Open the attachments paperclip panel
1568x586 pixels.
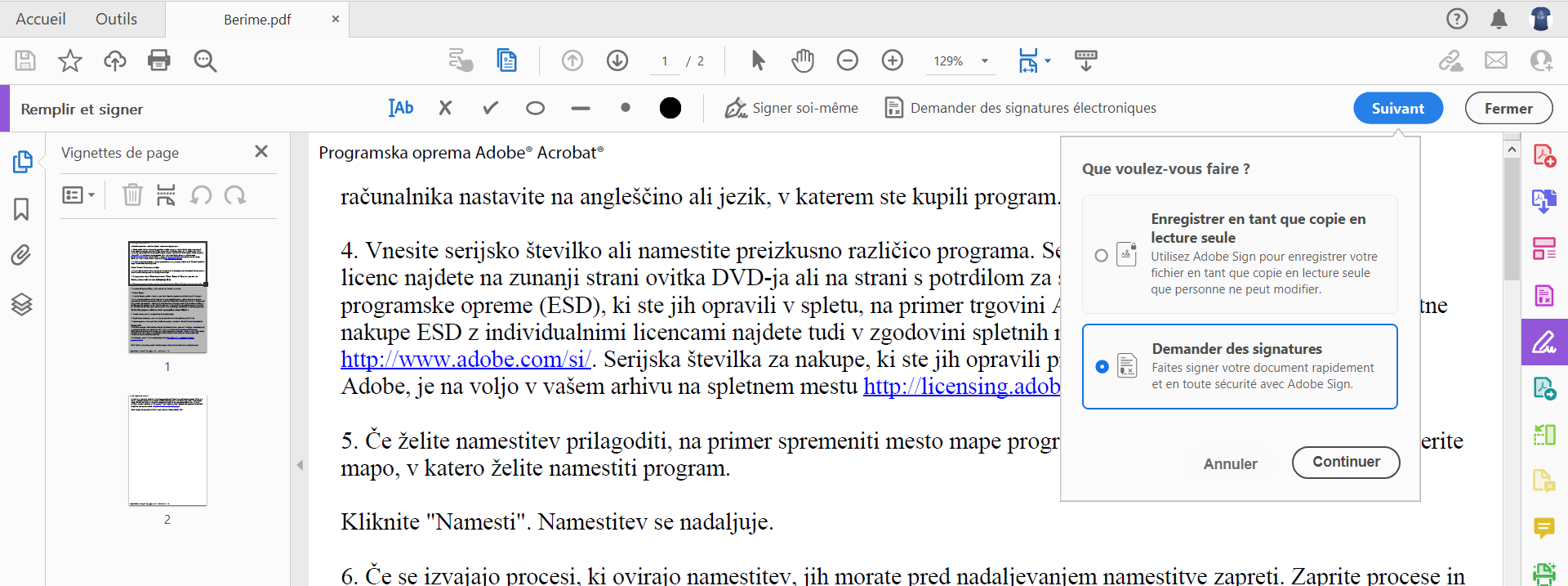22,257
